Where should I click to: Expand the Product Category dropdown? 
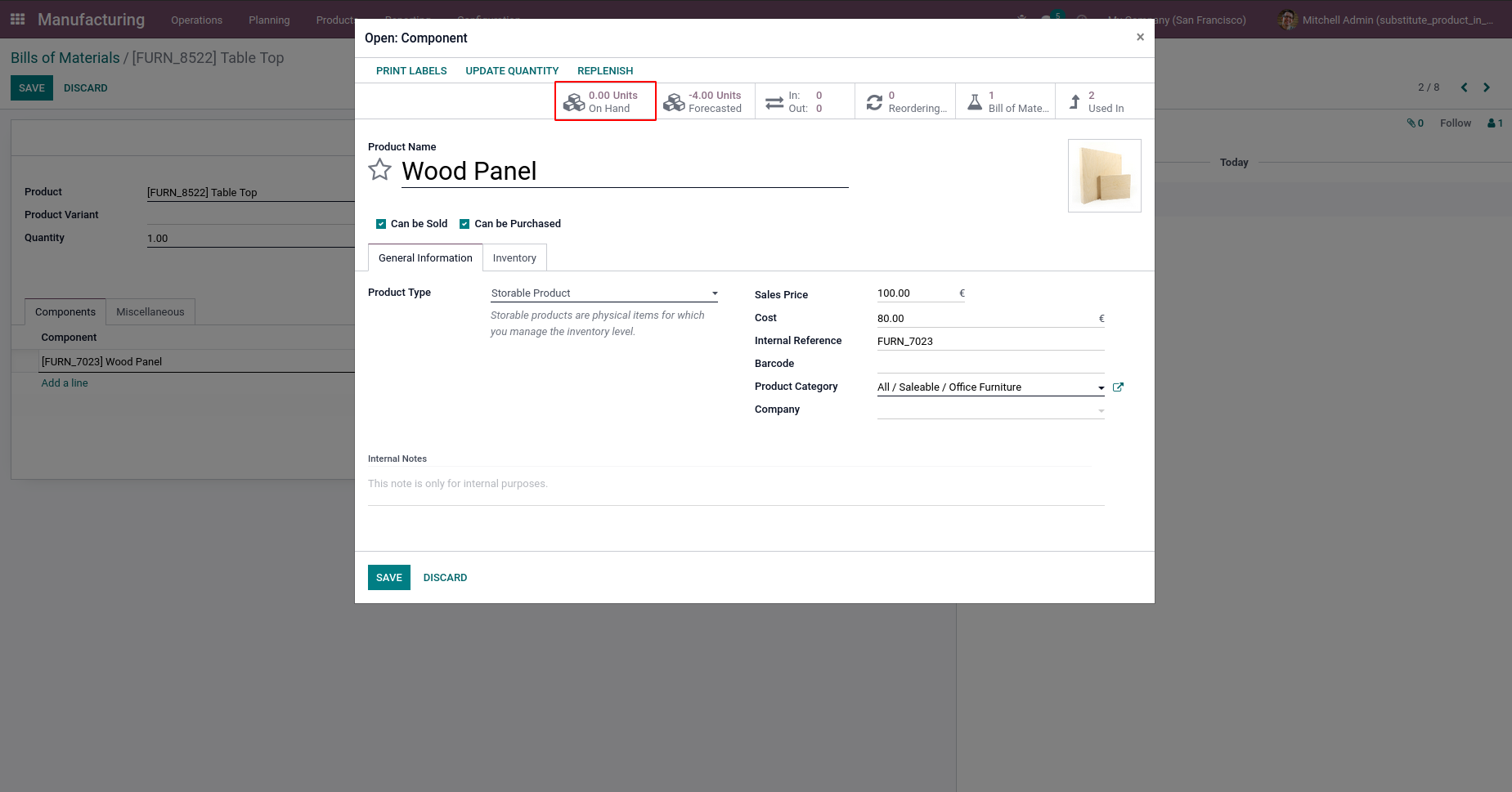click(x=1101, y=388)
